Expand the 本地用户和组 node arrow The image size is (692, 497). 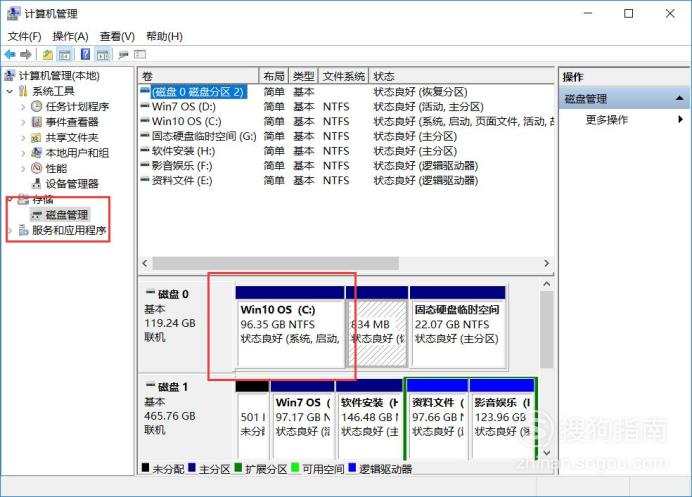[x=23, y=153]
